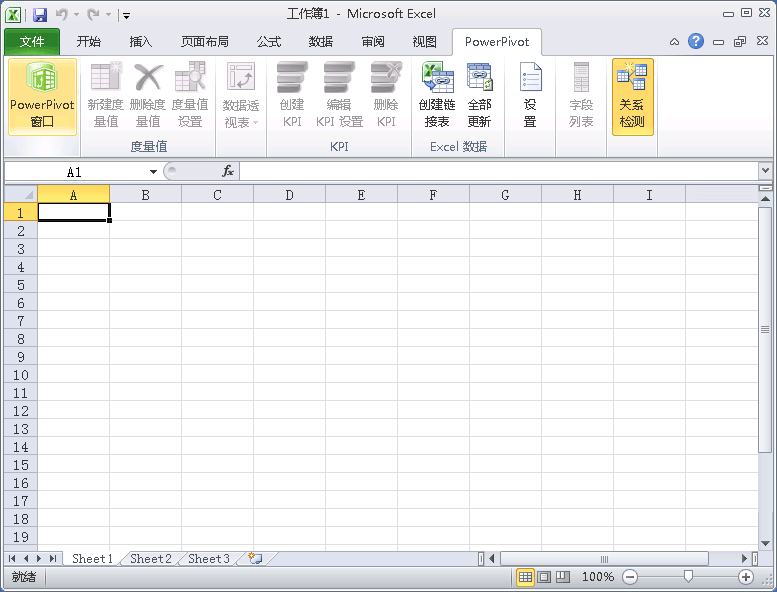Go to next sheet navigation arrow
Screen dimensions: 777x592
click(39, 559)
